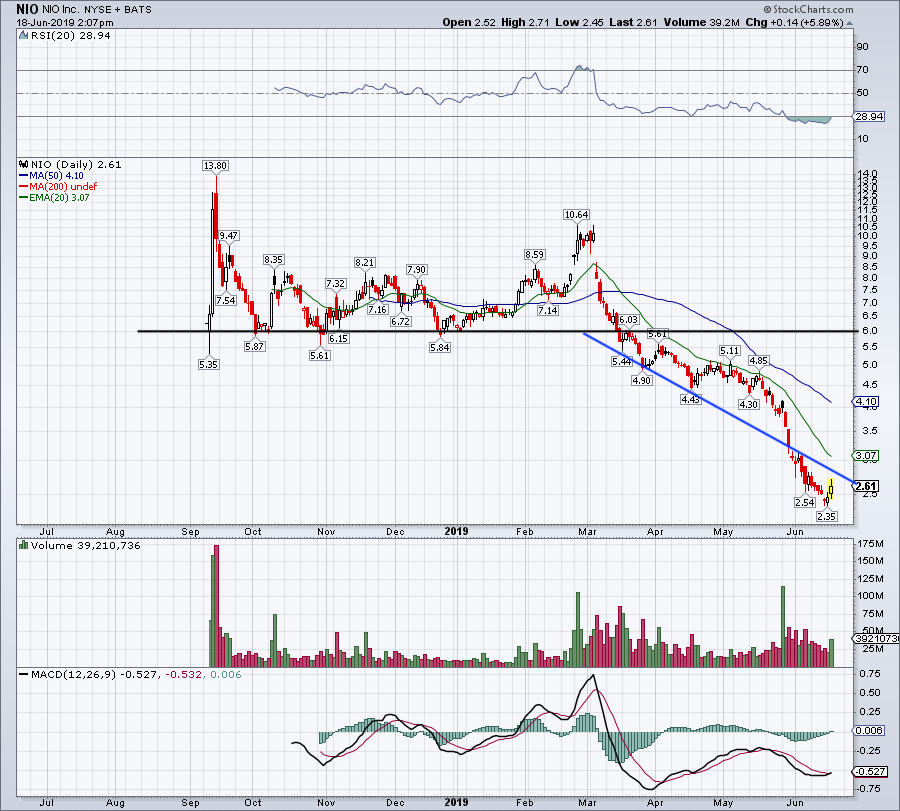Image resolution: width=900 pixels, height=811 pixels.
Task: Click the 5.44 price label
Action: pyautogui.click(x=622, y=362)
